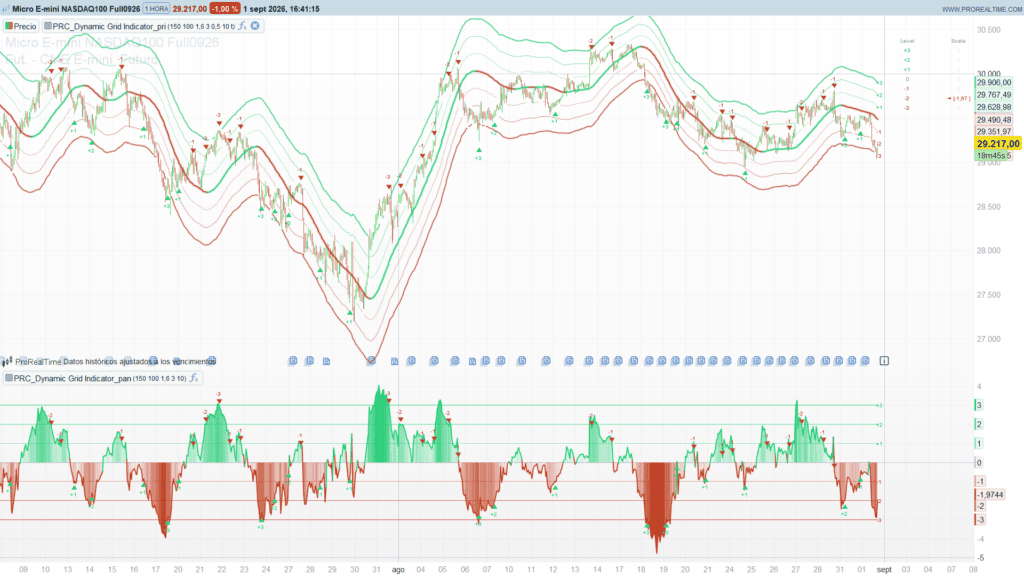Screen dimensions: 1024x576
Task: Click red level -3 tag on oscillator axis
Action: coord(980,520)
